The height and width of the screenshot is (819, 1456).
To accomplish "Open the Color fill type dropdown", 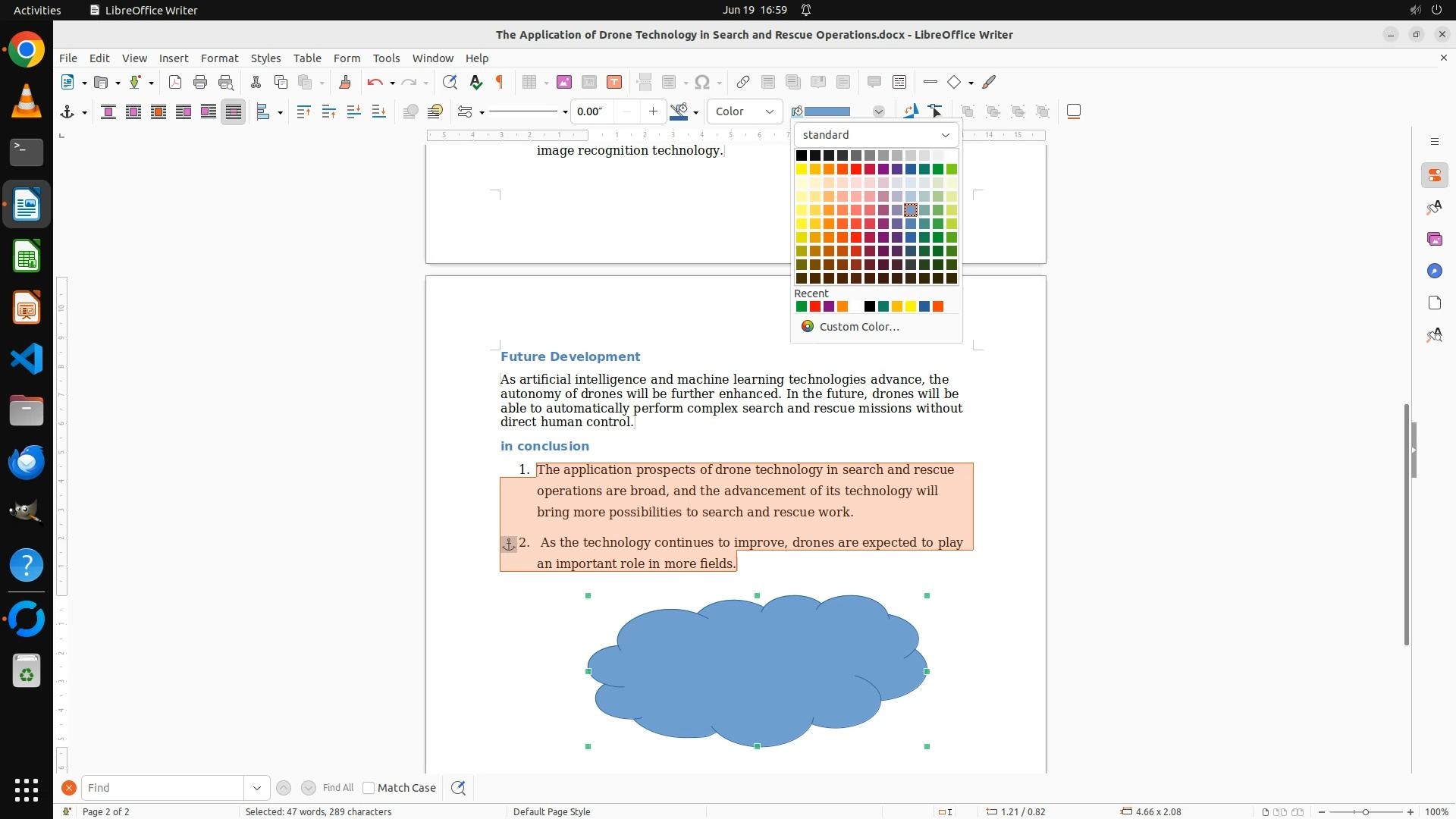I will click(x=745, y=111).
